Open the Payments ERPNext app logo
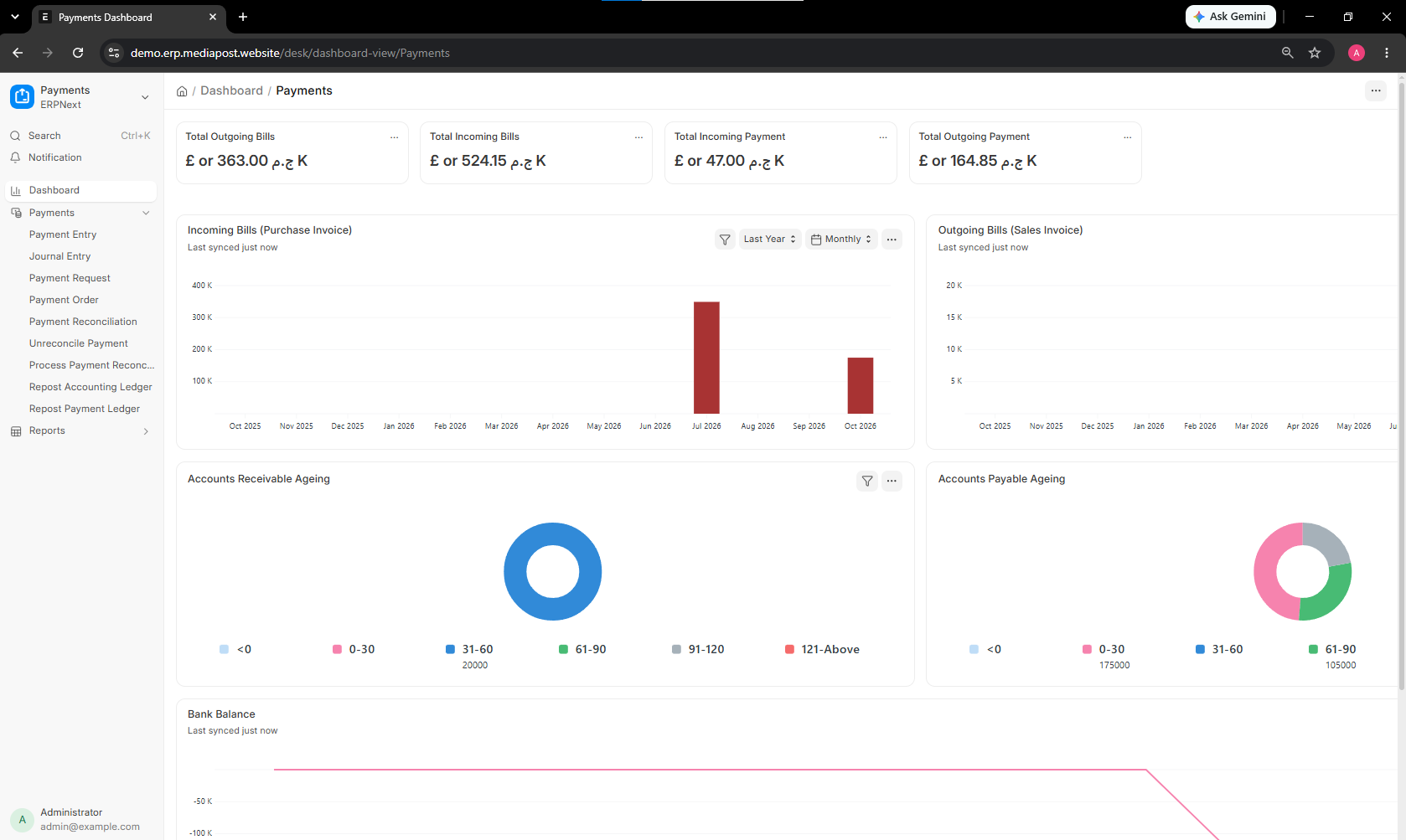 coord(23,97)
